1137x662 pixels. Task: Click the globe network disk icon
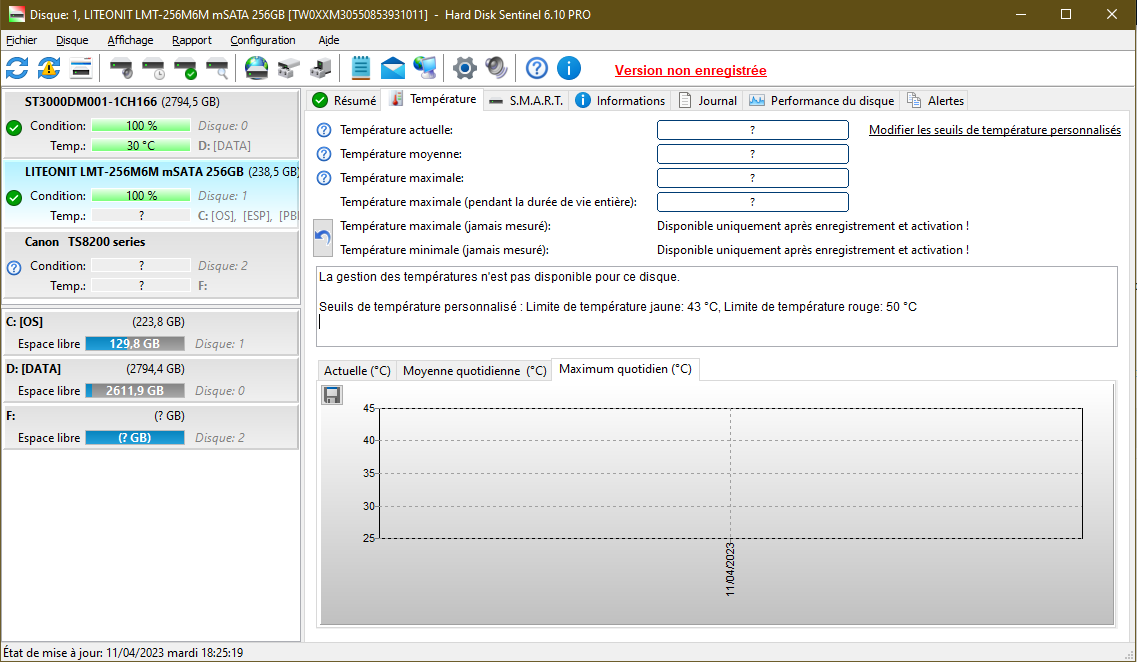257,68
